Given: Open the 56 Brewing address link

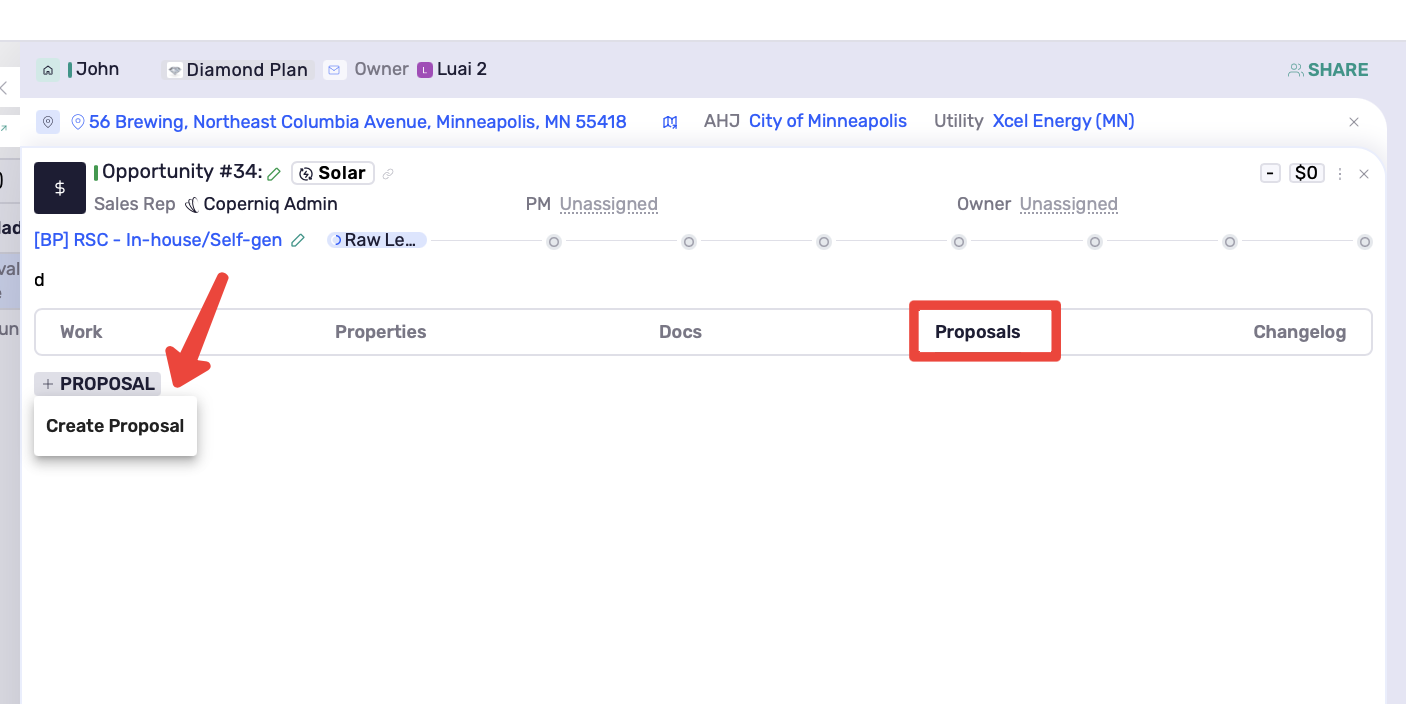Looking at the screenshot, I should (x=358, y=122).
